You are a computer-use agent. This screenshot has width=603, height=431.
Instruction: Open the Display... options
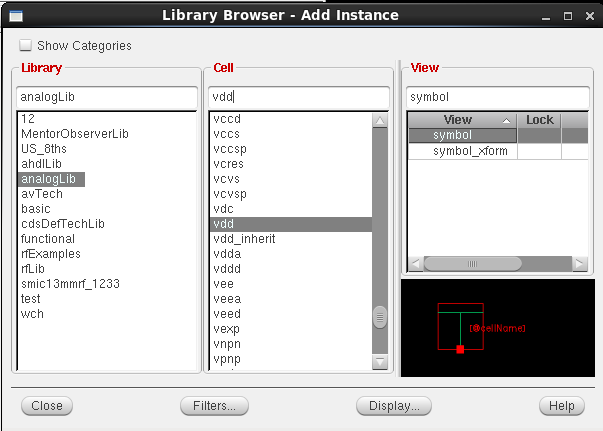point(394,406)
